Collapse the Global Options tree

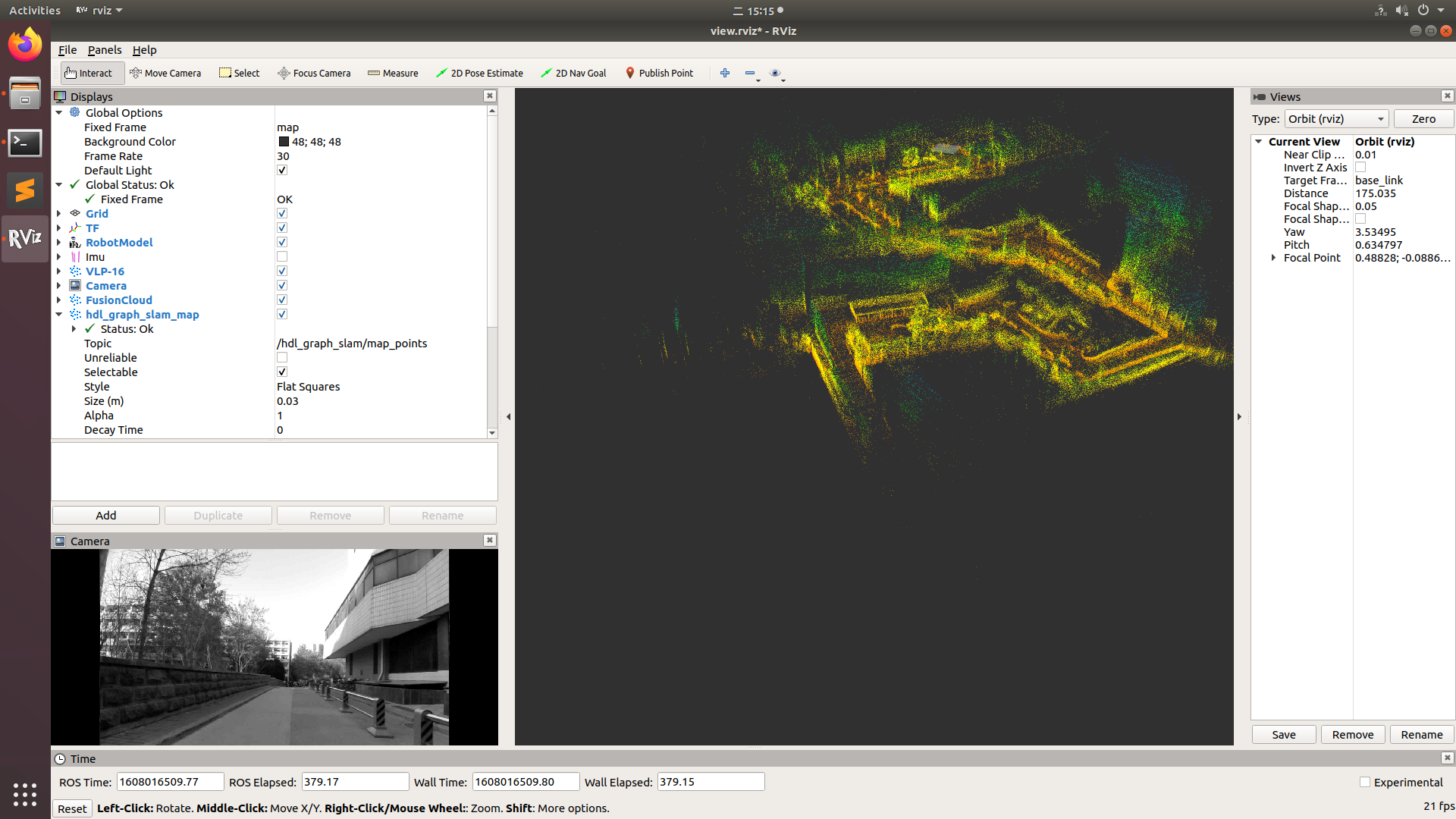[x=59, y=112]
